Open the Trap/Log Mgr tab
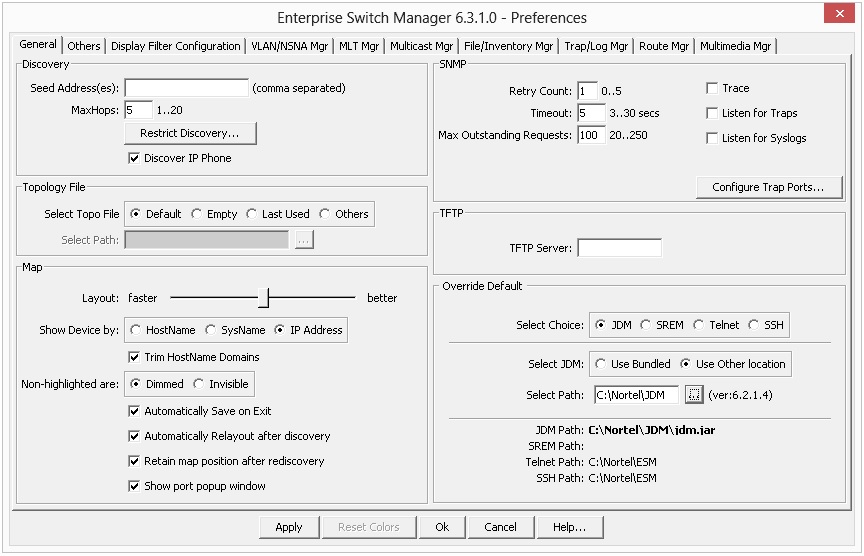The image size is (864, 556). pyautogui.click(x=596, y=46)
